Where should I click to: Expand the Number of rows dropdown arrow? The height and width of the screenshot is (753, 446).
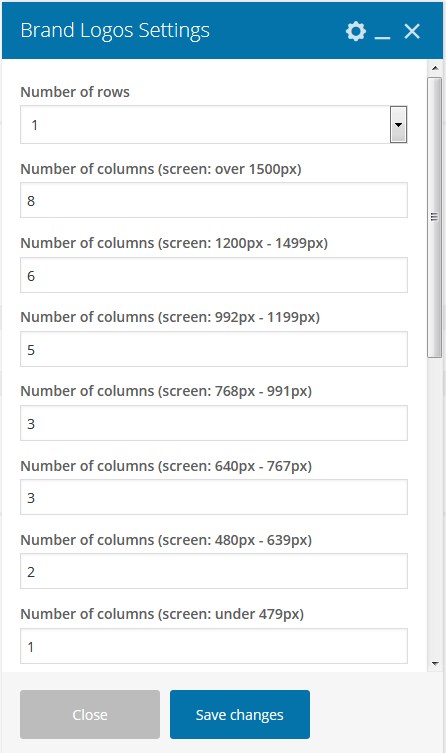point(398,124)
